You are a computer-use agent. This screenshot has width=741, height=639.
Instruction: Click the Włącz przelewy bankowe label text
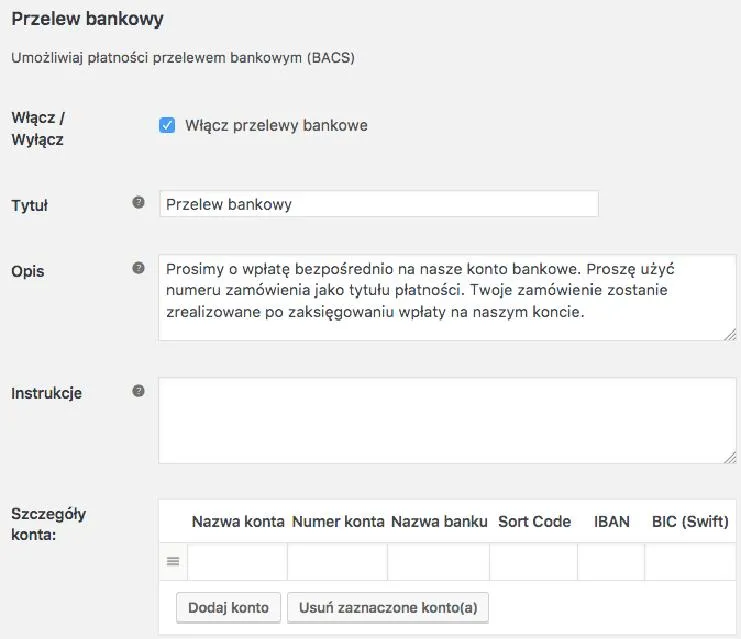(276, 126)
